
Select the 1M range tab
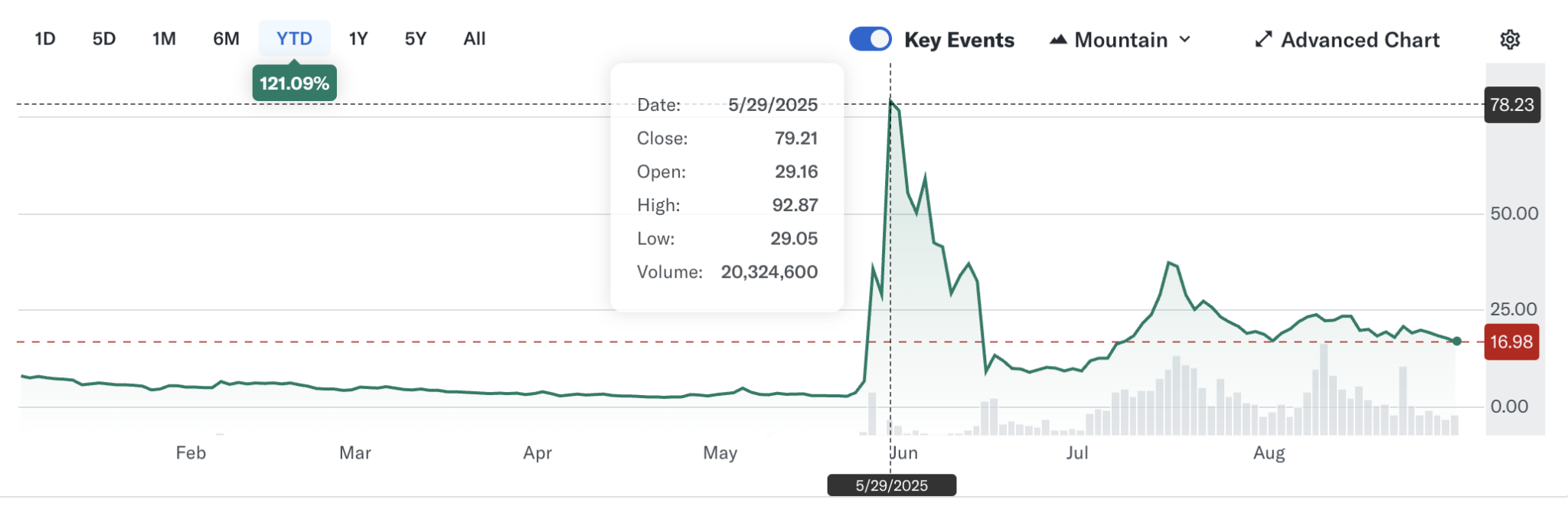pyautogui.click(x=164, y=38)
